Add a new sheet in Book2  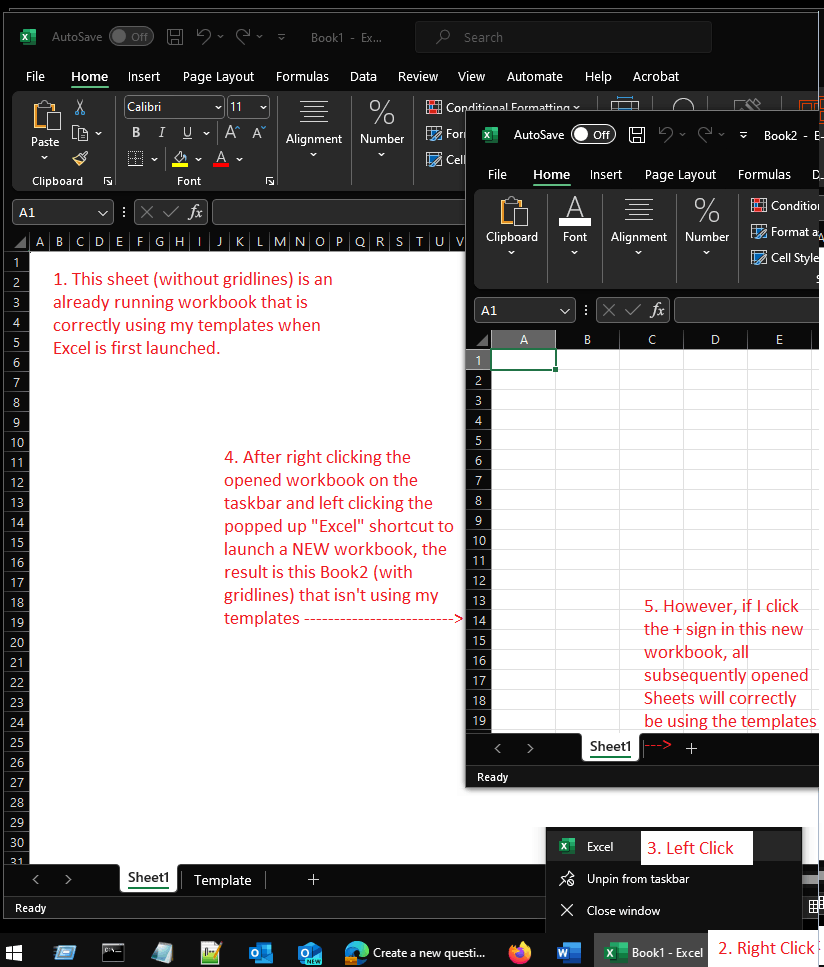[691, 748]
